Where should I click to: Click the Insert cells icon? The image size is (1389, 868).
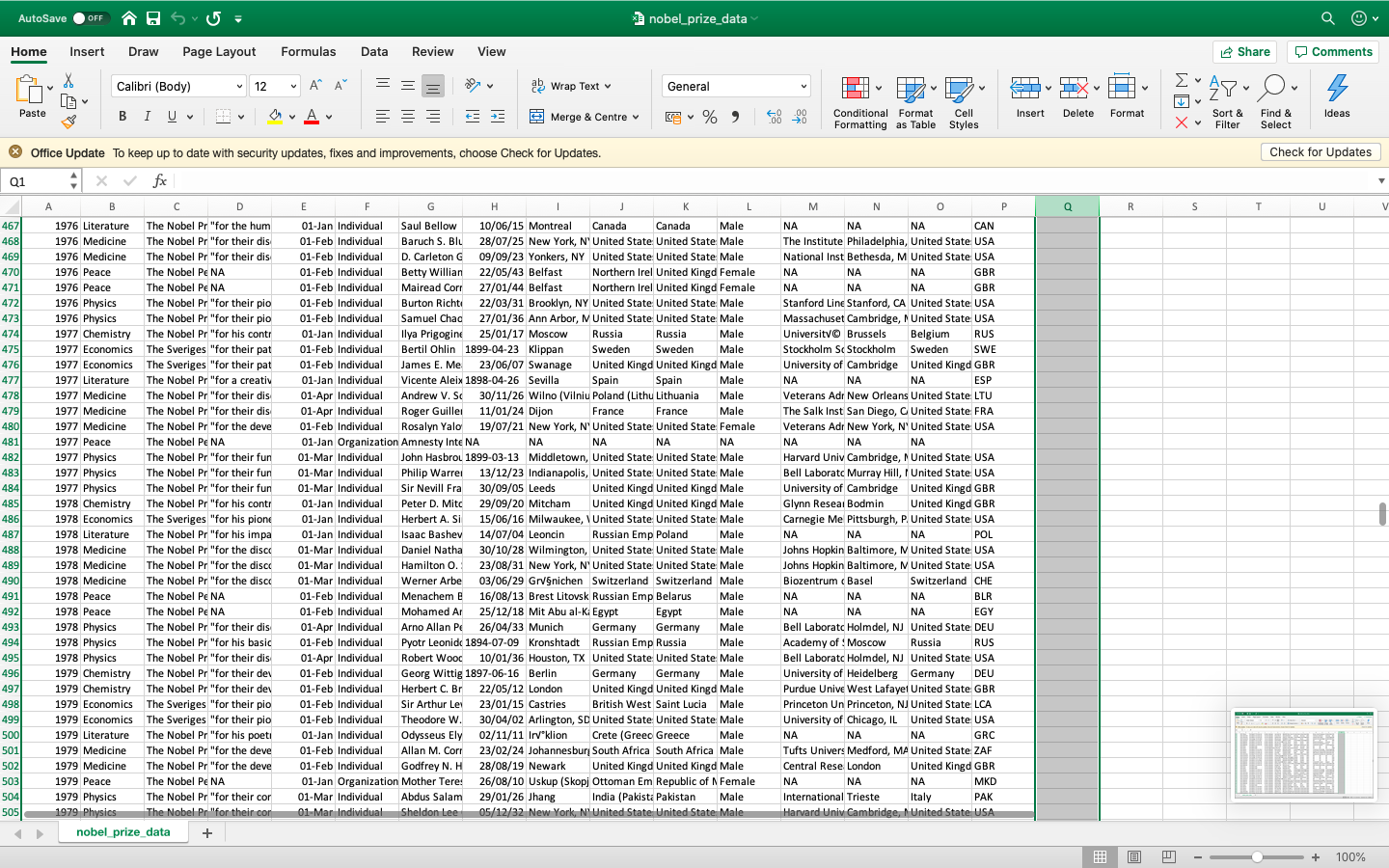pos(1025,96)
